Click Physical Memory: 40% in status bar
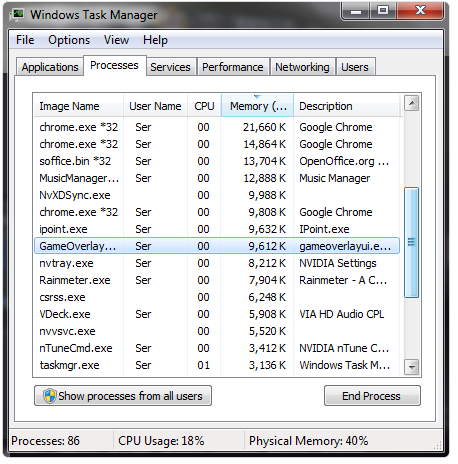458x464 pixels. [x=309, y=441]
